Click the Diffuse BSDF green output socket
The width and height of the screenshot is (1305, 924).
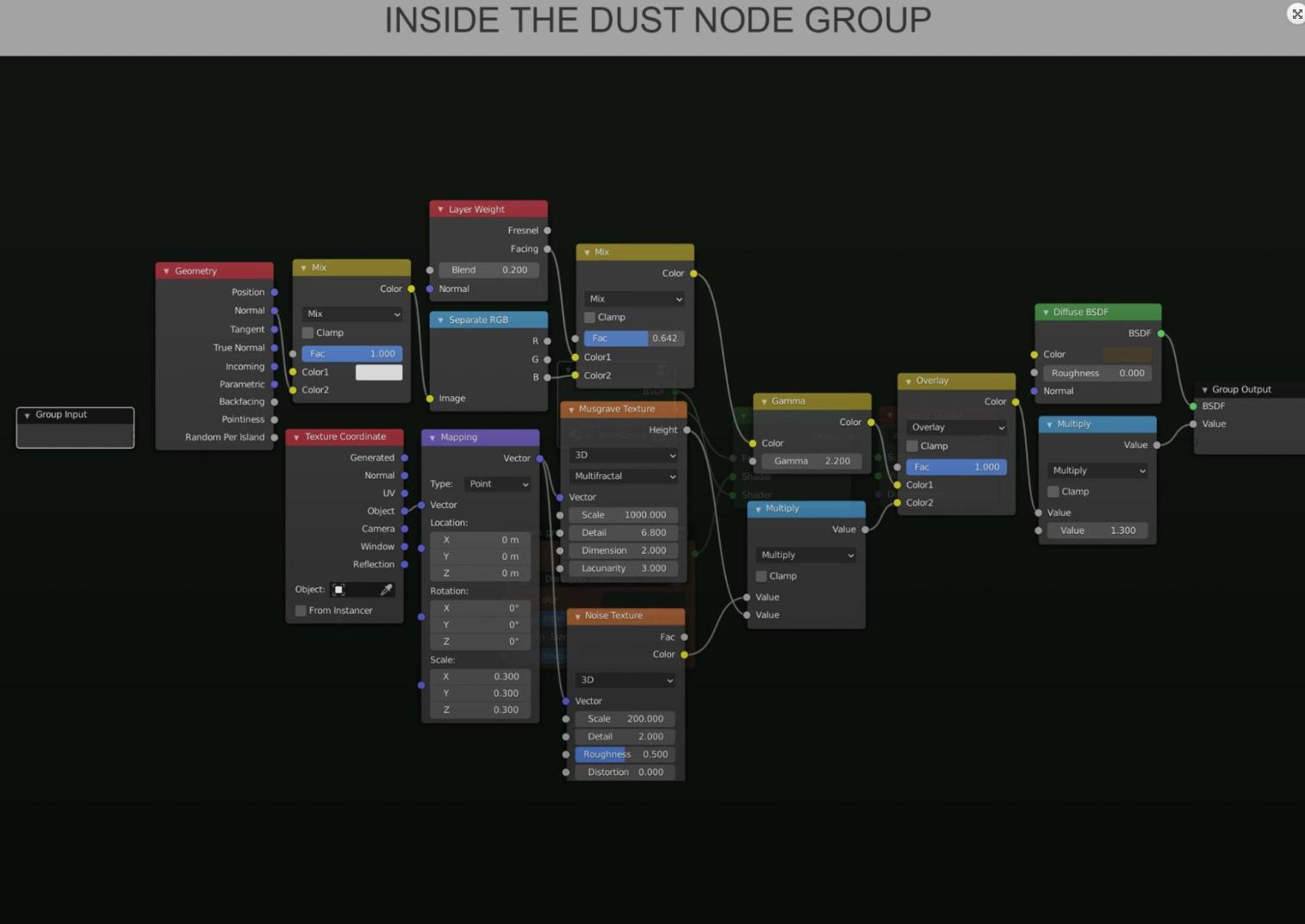1161,333
